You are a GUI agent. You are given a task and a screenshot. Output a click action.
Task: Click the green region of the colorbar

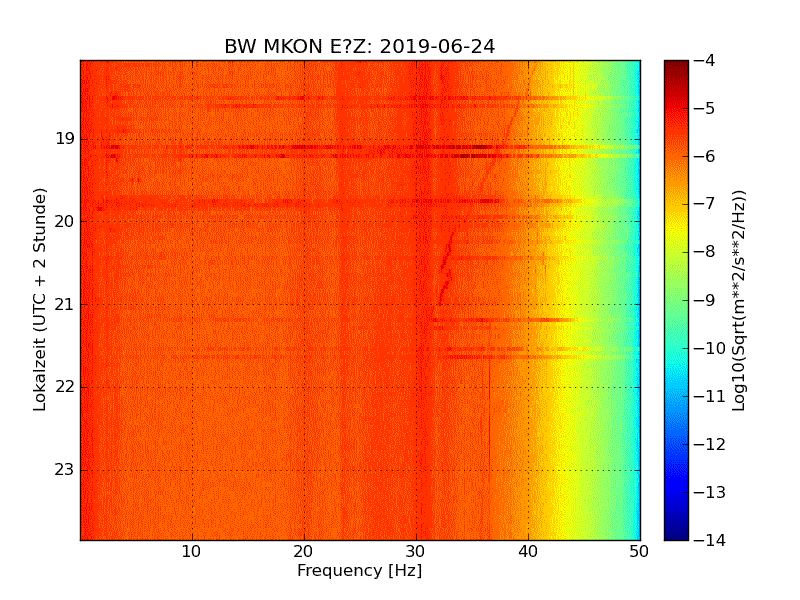click(677, 301)
